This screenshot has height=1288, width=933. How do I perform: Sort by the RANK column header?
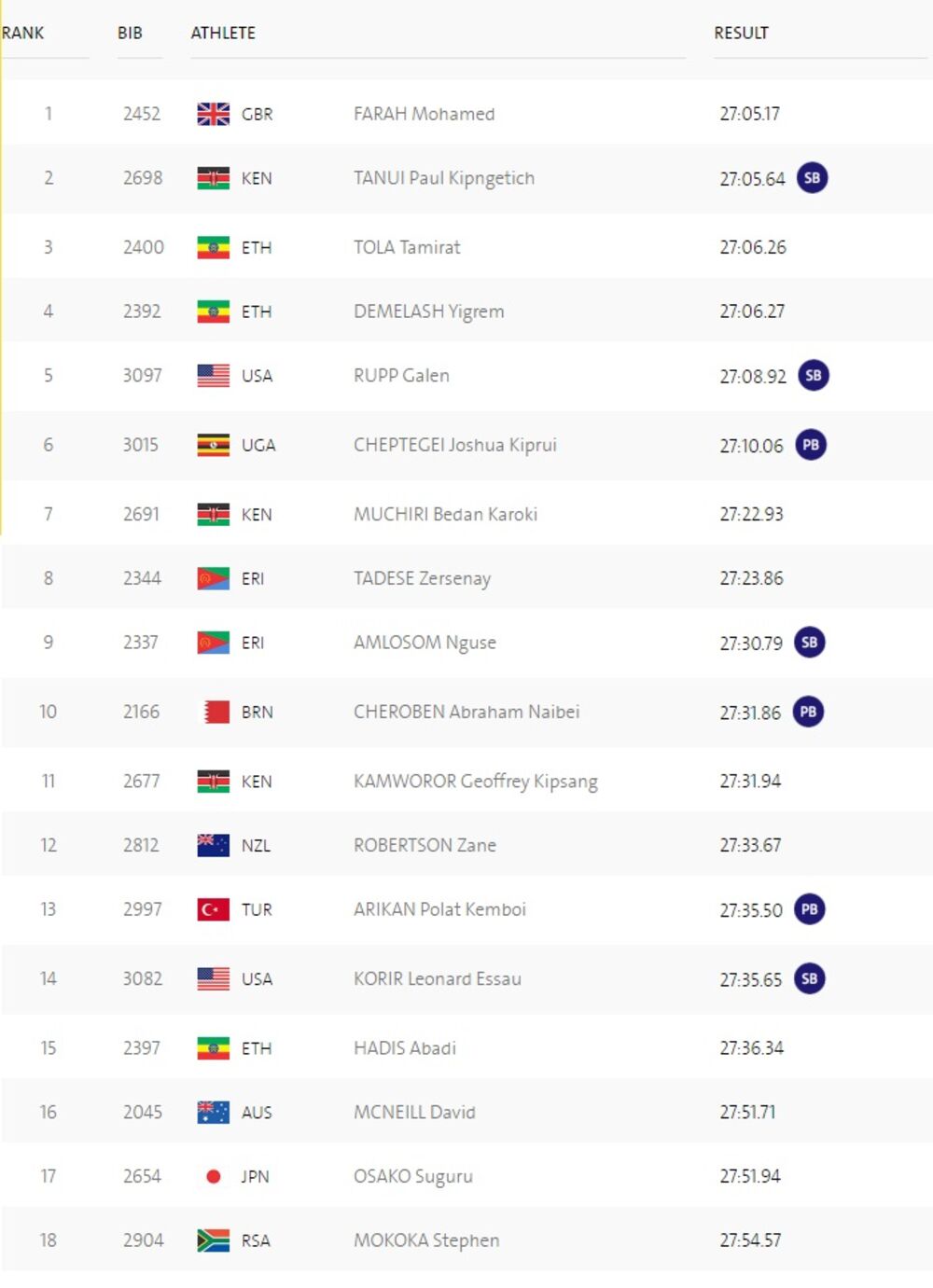23,33
